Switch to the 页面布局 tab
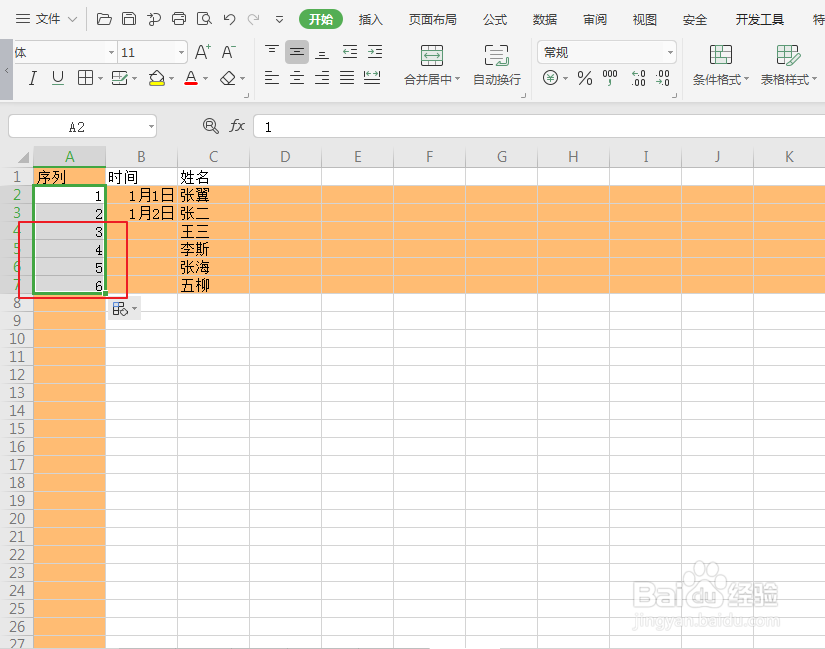 [x=432, y=20]
